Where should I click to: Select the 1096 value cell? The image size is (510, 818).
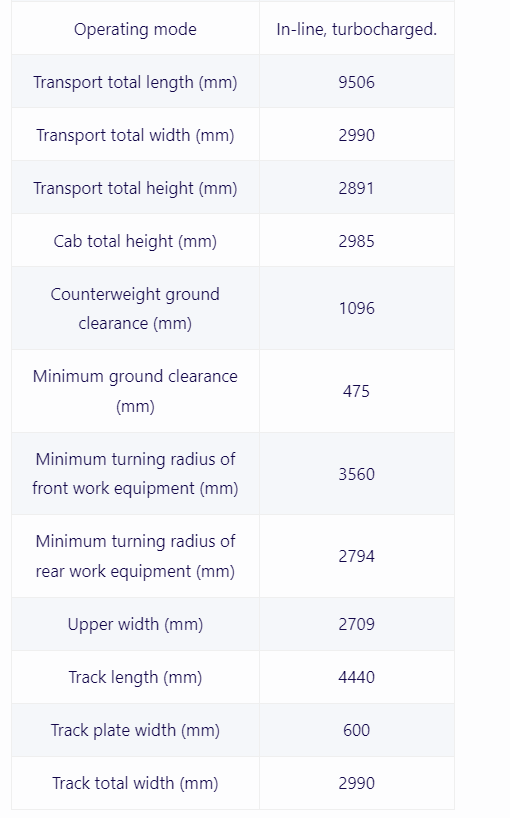point(357,308)
